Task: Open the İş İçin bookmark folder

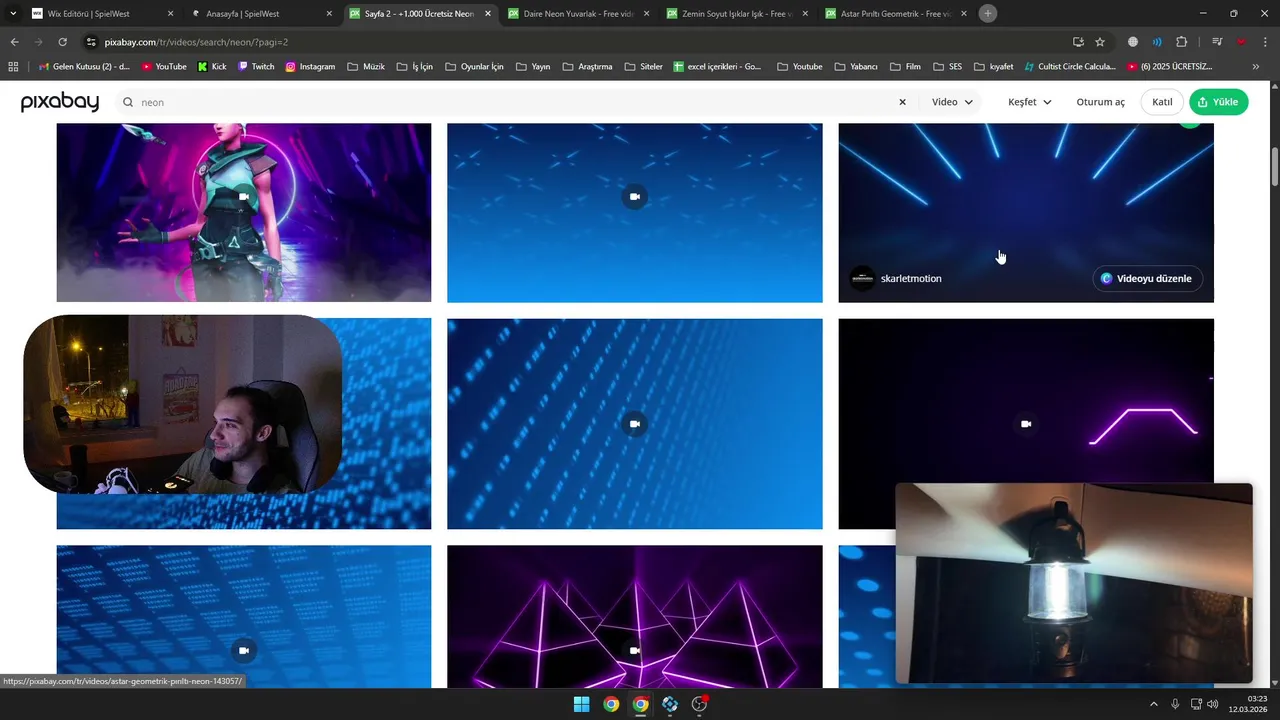Action: click(415, 66)
